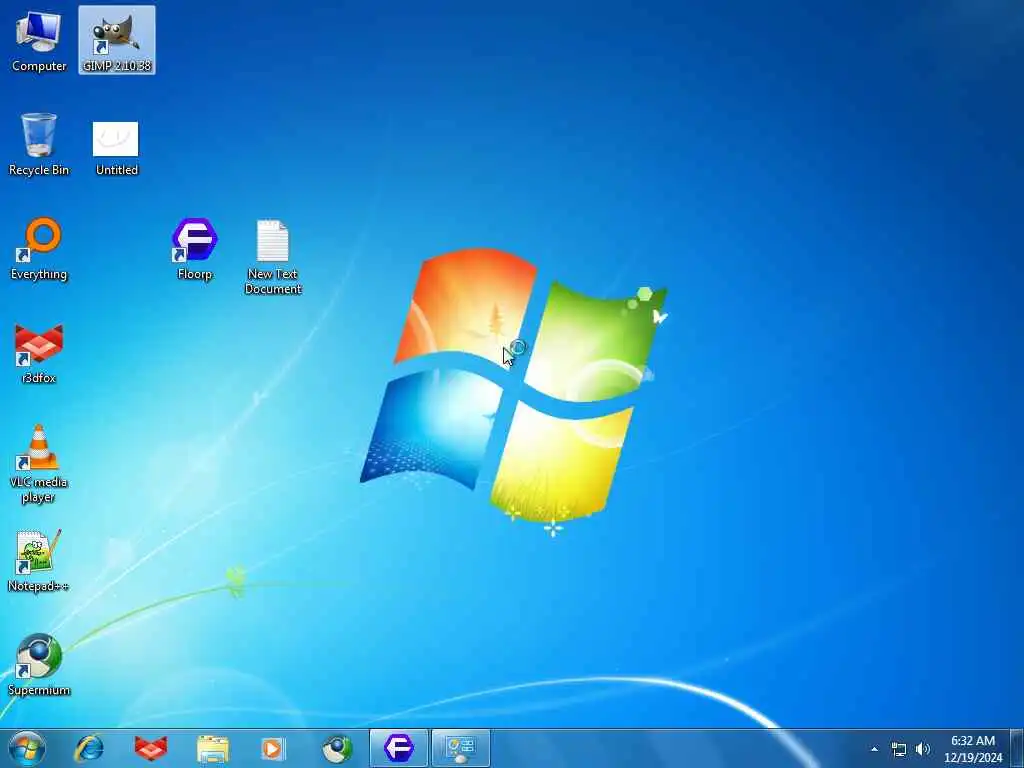Select the Untitled image file

(x=116, y=148)
